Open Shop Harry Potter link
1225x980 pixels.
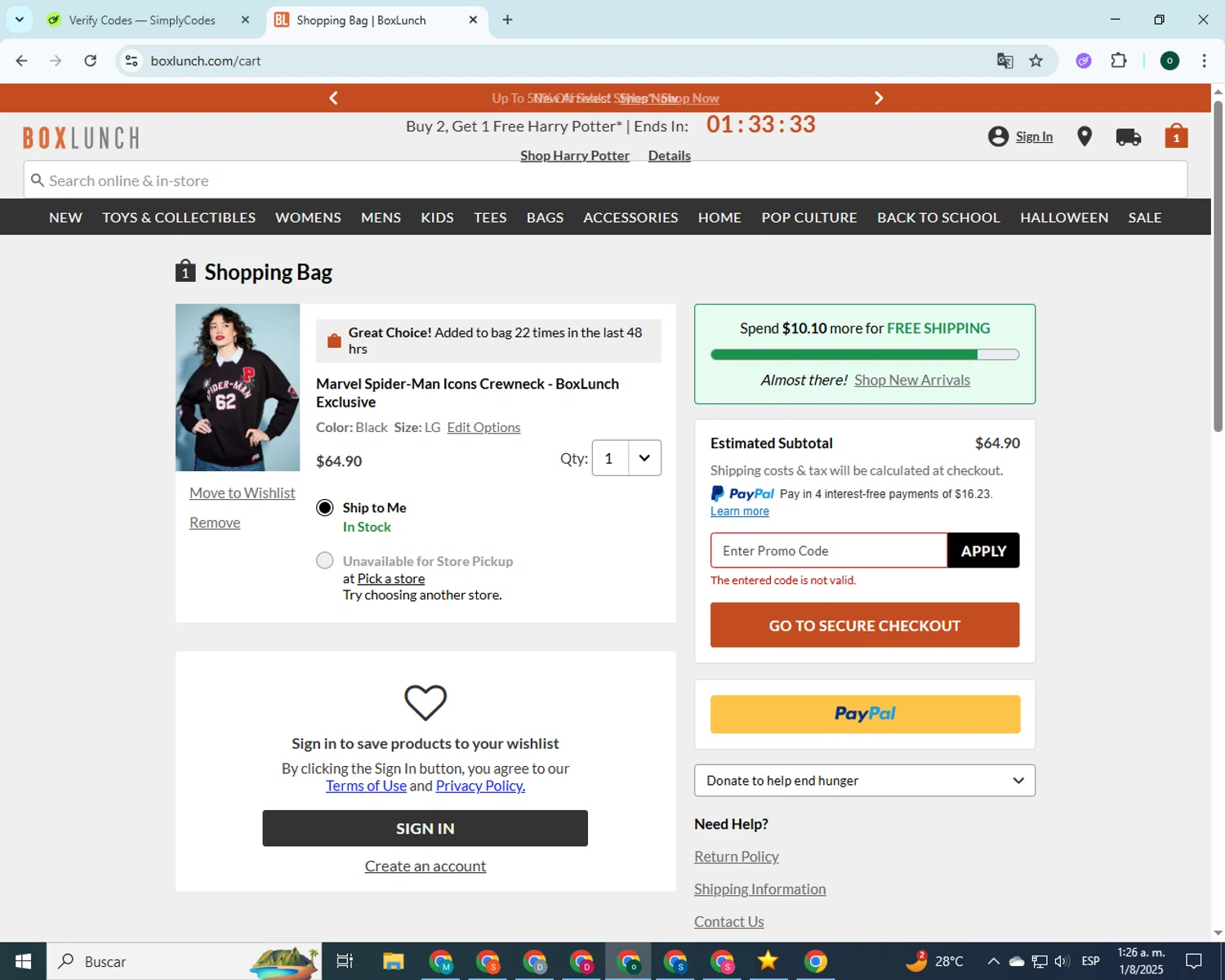[x=575, y=155]
